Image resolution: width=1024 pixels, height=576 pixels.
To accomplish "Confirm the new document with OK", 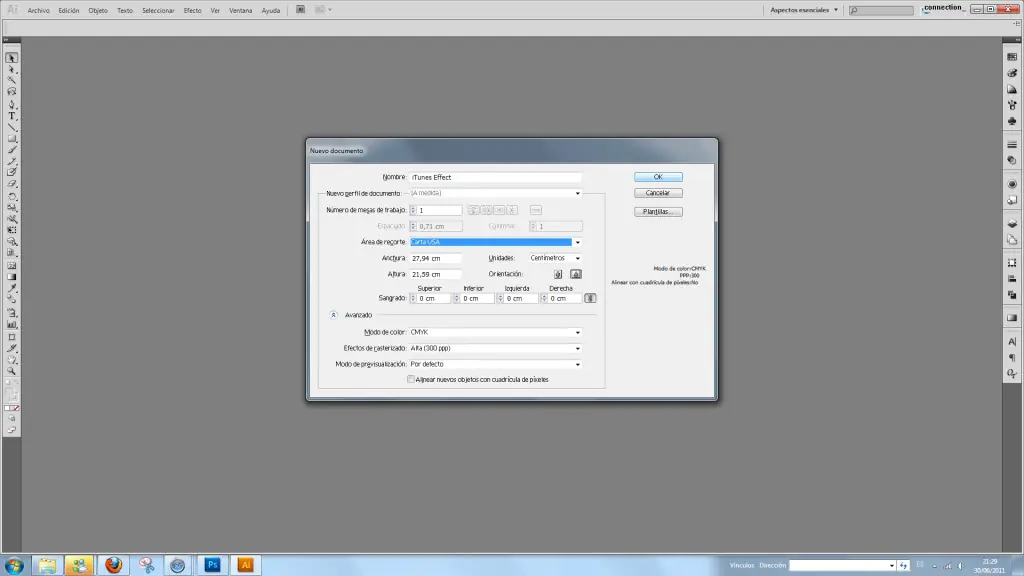I will pyautogui.click(x=658, y=177).
